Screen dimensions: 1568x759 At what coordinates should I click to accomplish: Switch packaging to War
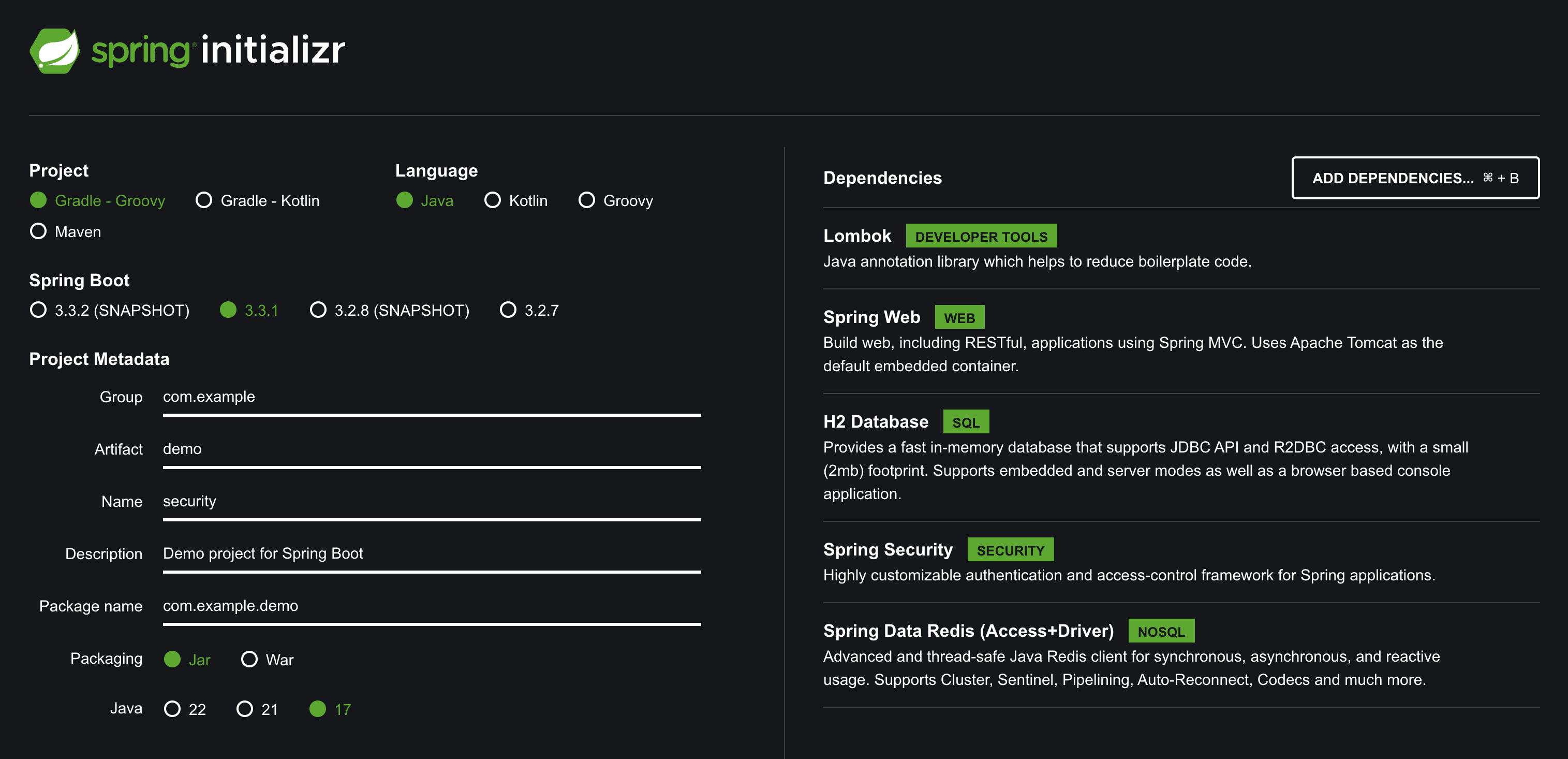click(249, 659)
